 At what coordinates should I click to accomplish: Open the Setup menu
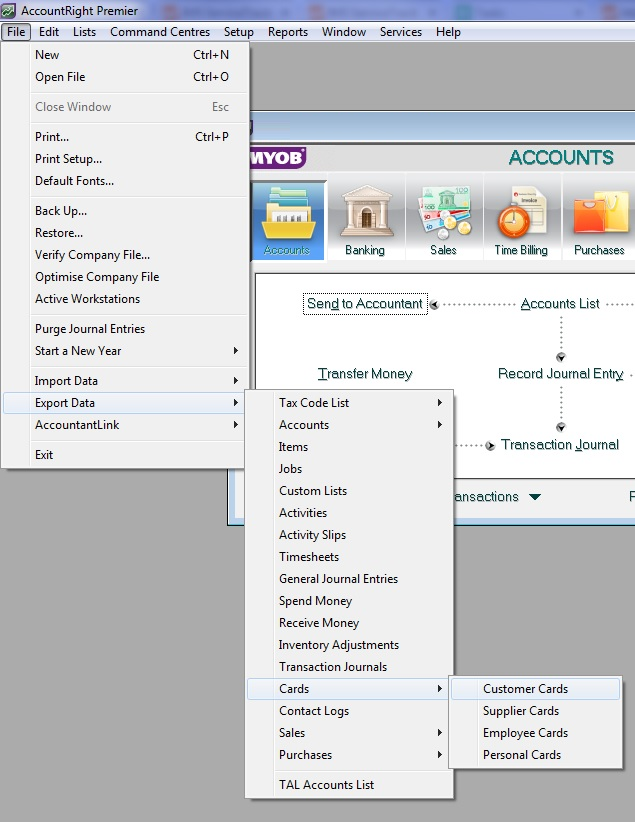[x=239, y=32]
